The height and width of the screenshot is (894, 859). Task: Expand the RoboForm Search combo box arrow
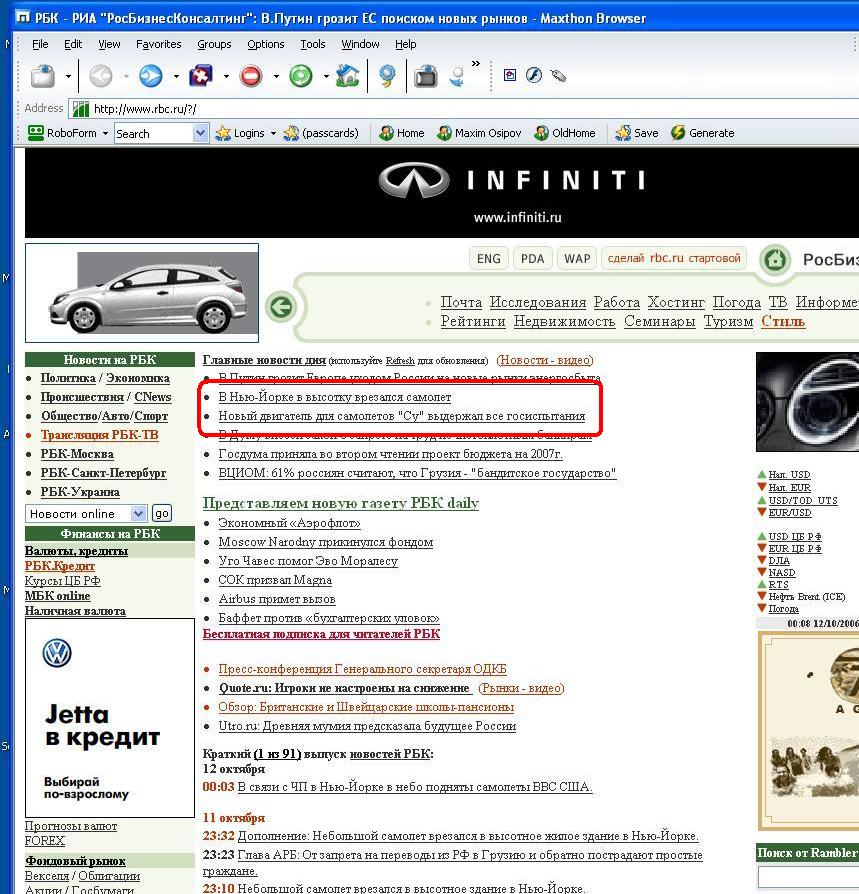pyautogui.click(x=200, y=133)
